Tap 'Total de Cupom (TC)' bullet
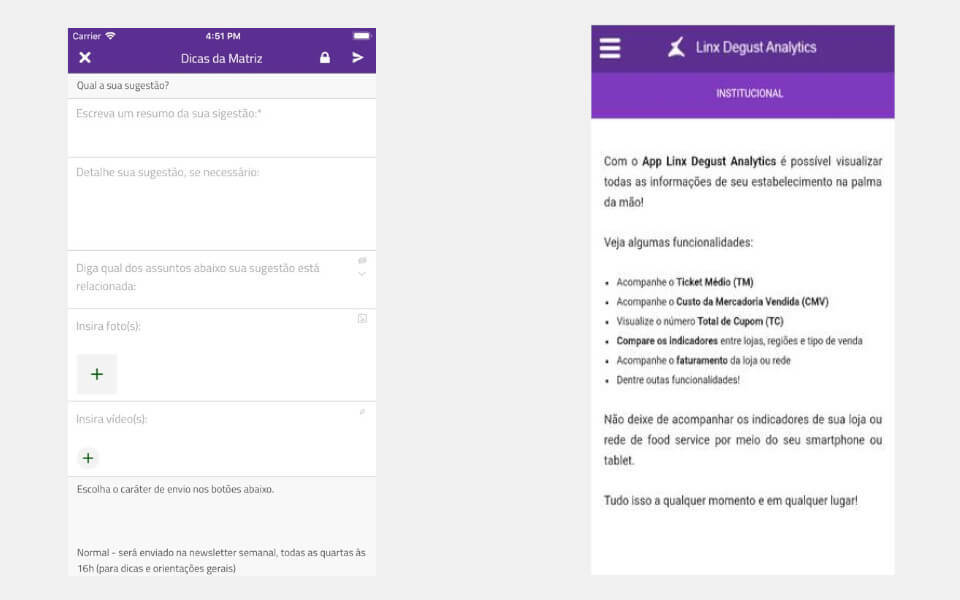The height and width of the screenshot is (600, 960). click(x=700, y=321)
